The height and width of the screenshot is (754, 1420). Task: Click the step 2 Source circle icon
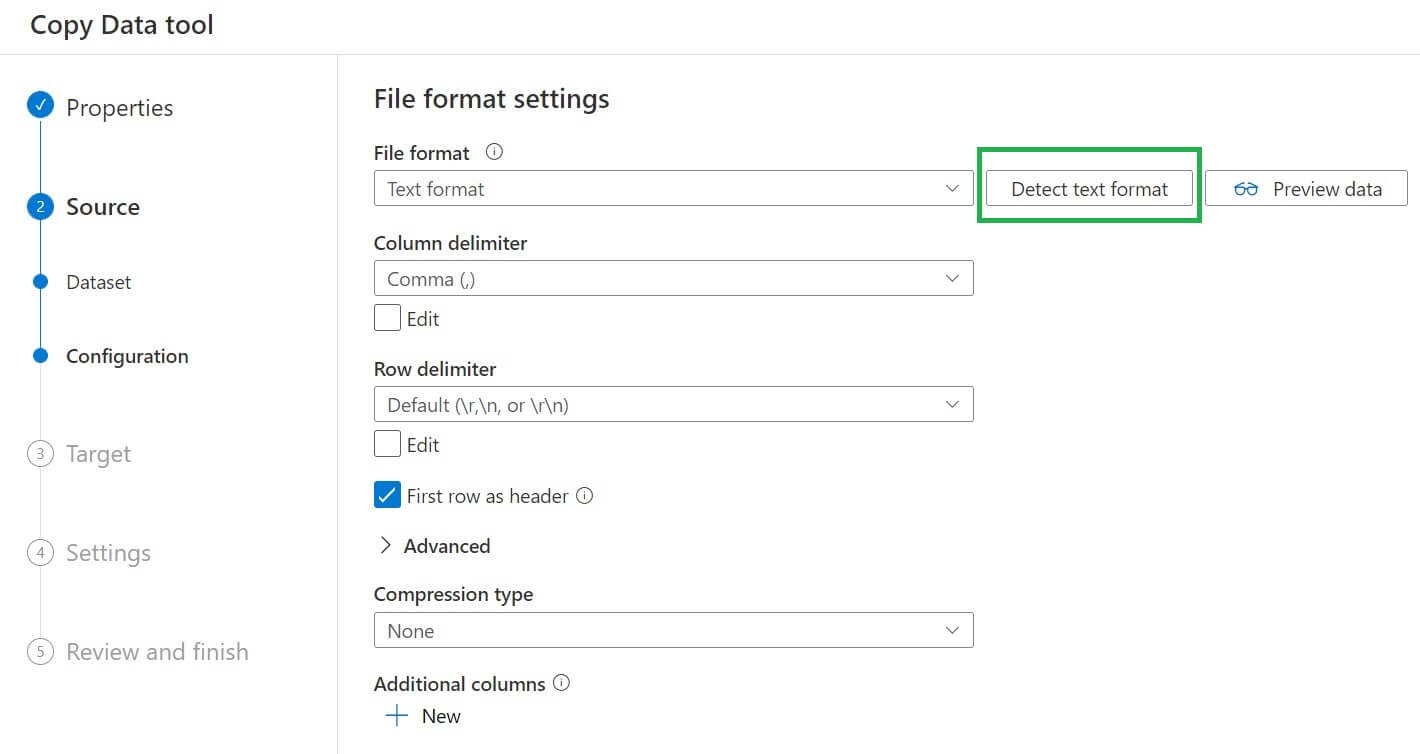(40, 207)
